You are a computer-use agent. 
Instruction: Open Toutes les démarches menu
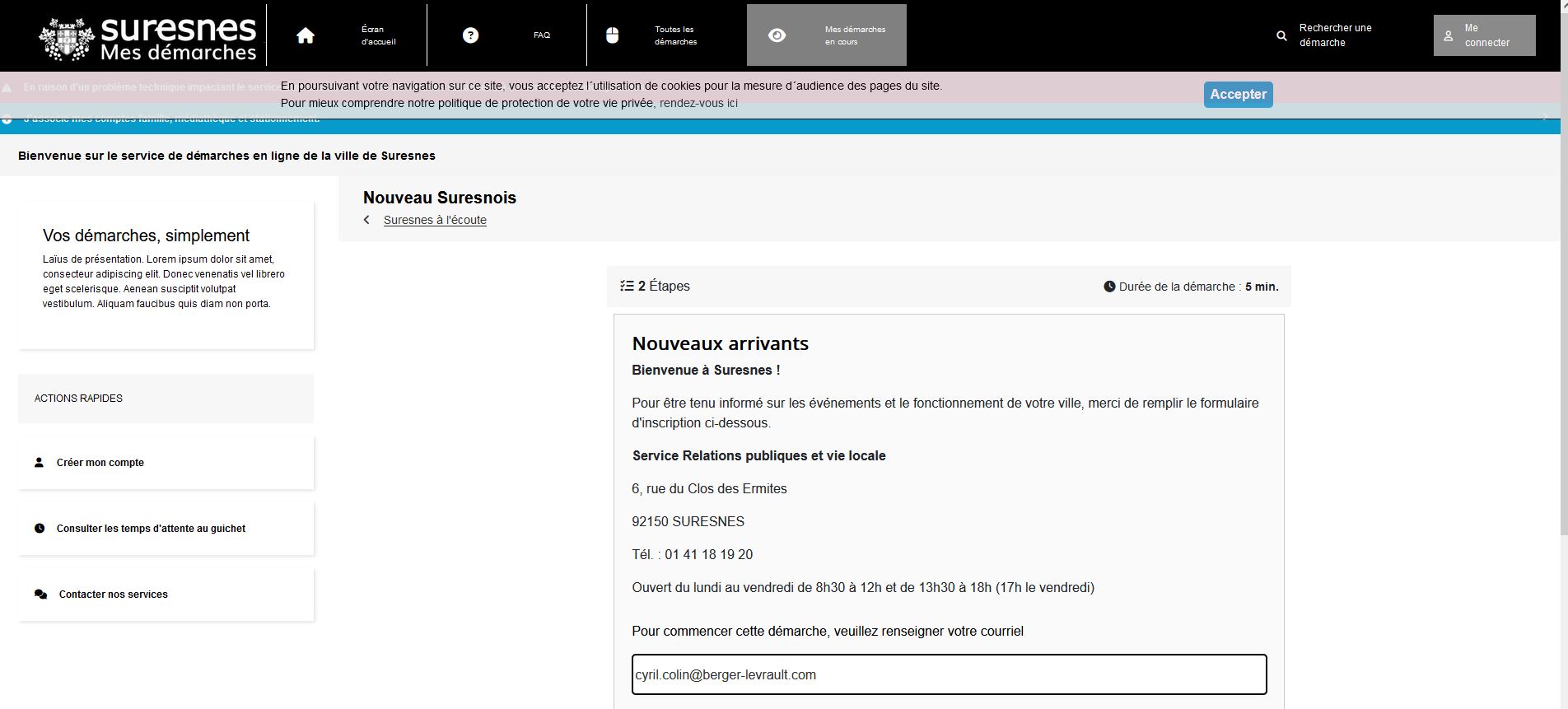676,35
